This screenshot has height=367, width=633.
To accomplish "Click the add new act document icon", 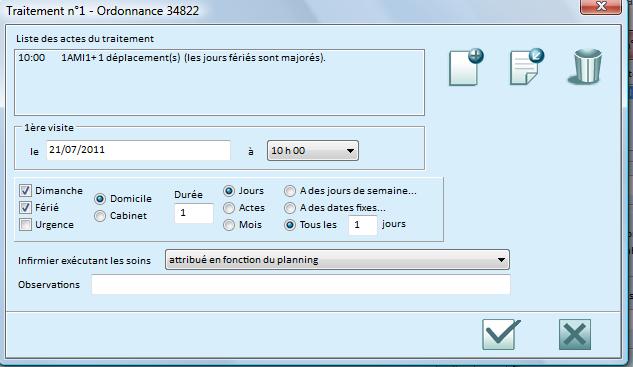I will [466, 67].
